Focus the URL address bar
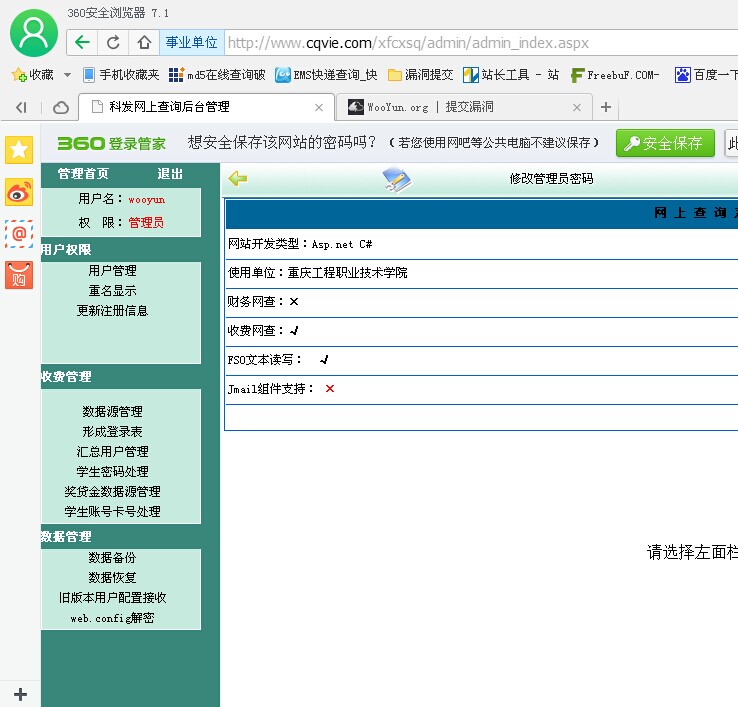 click(x=480, y=43)
